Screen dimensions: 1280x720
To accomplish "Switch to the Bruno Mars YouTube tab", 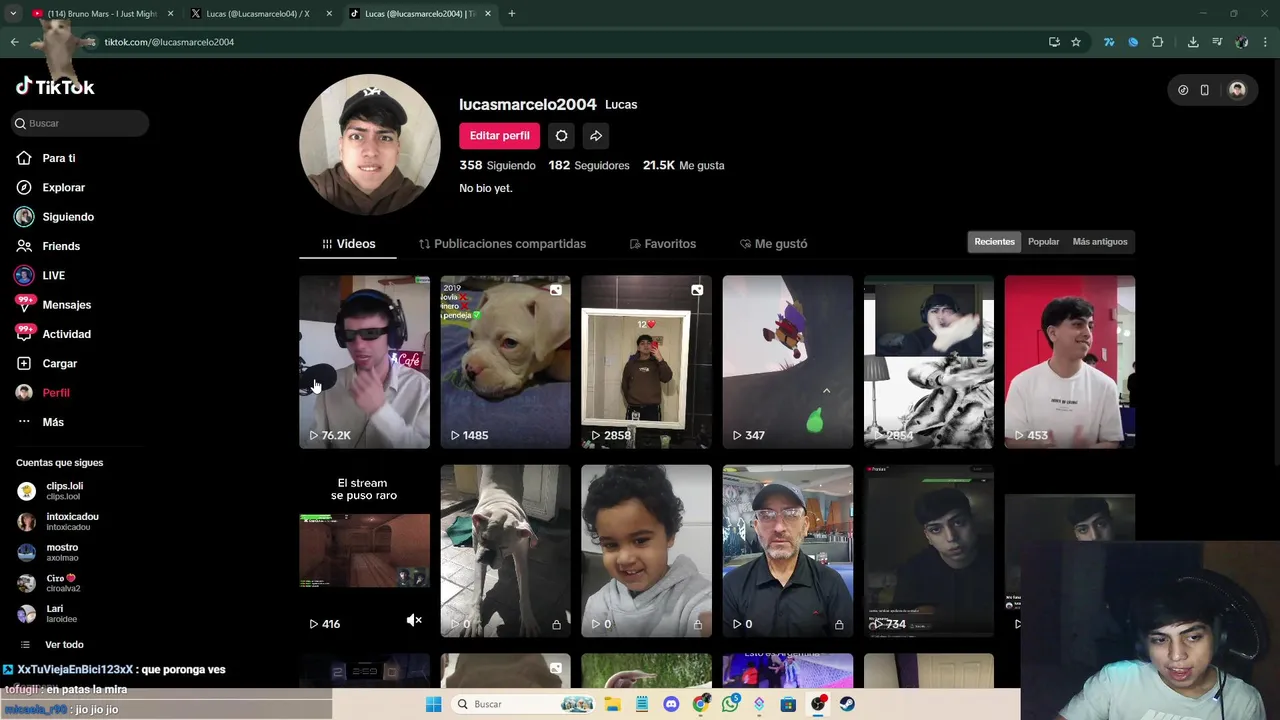I will pos(102,14).
